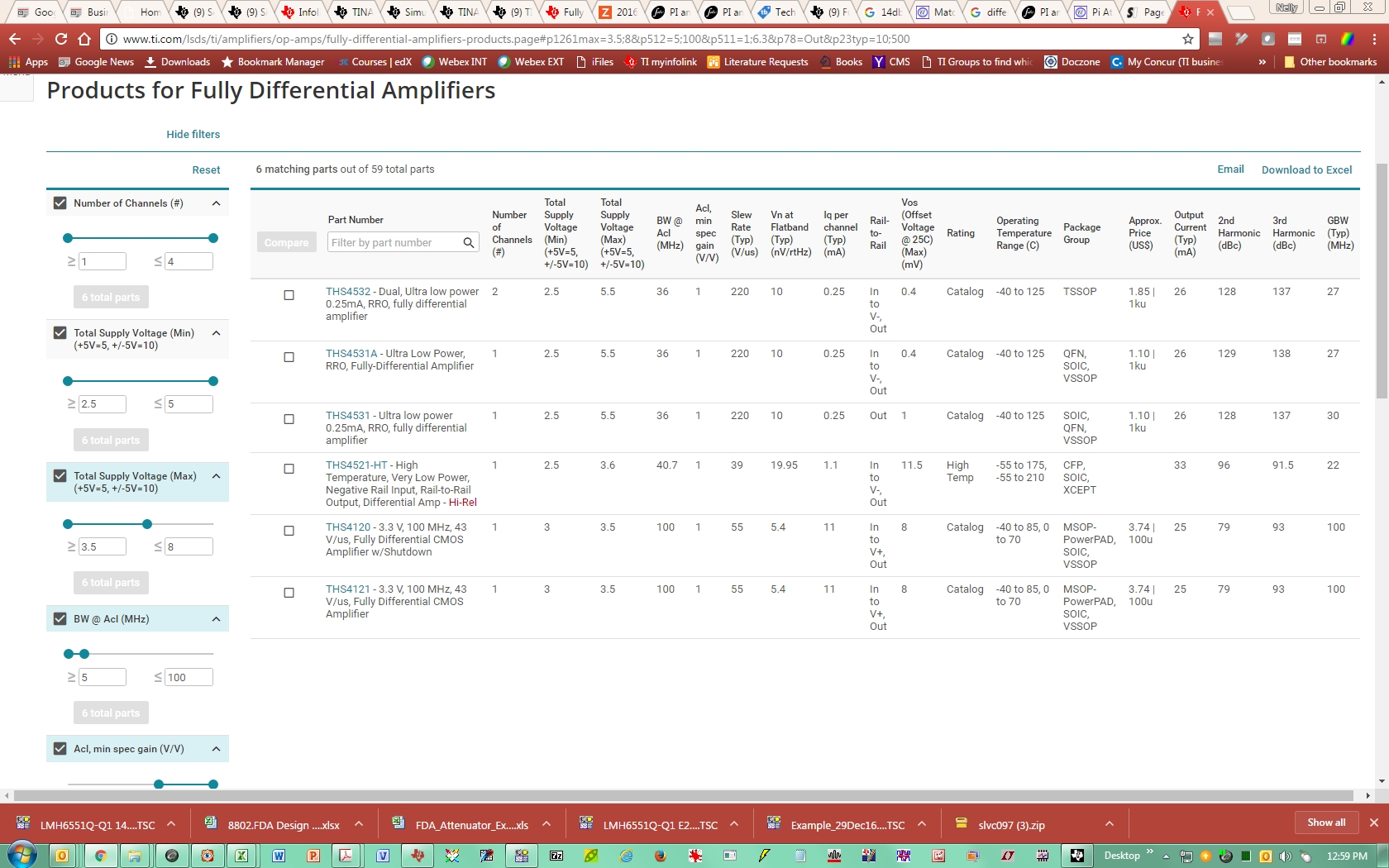Open the Google News bookmark
1389x868 pixels.
click(96, 62)
